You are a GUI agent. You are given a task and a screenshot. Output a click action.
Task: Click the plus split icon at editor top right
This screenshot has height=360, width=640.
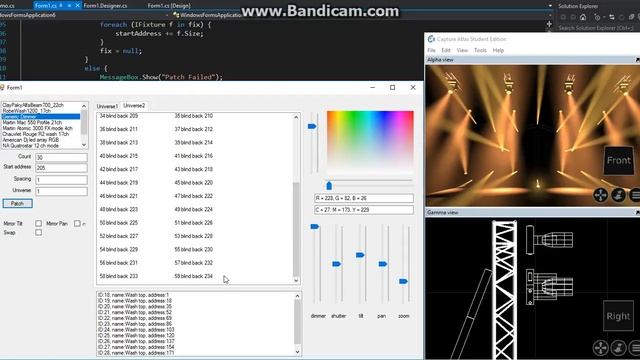(549, 24)
